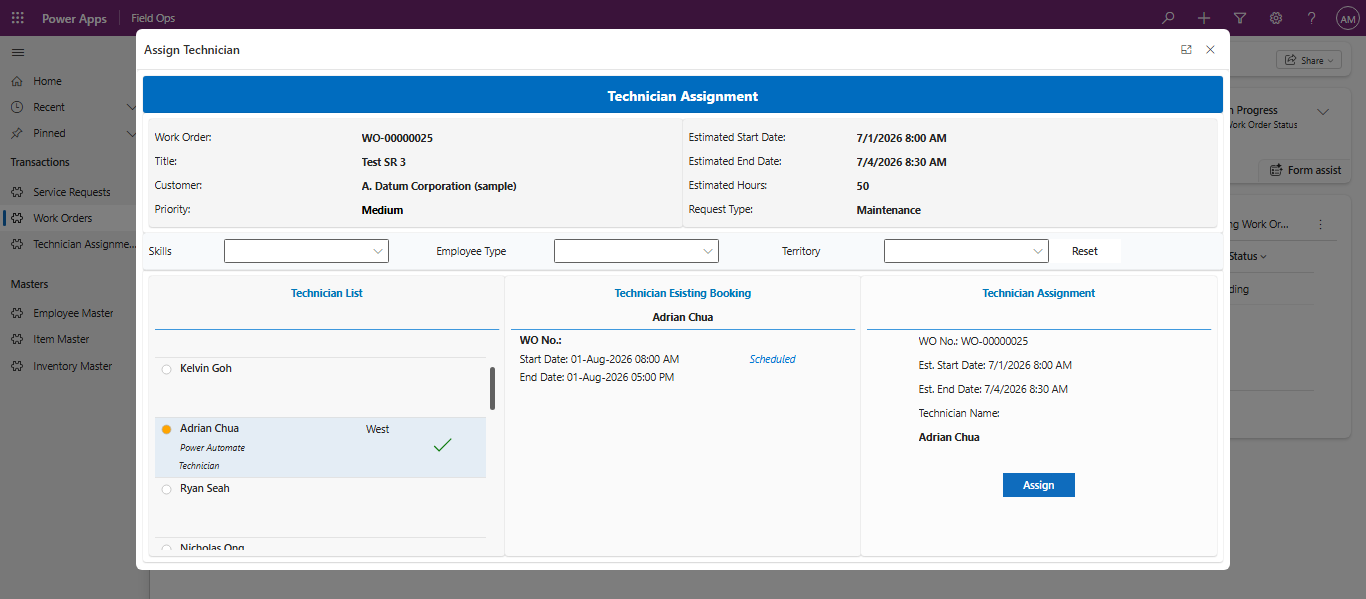Screen dimensions: 1366x599
Task: Click the Reset filters button
Action: click(1085, 251)
